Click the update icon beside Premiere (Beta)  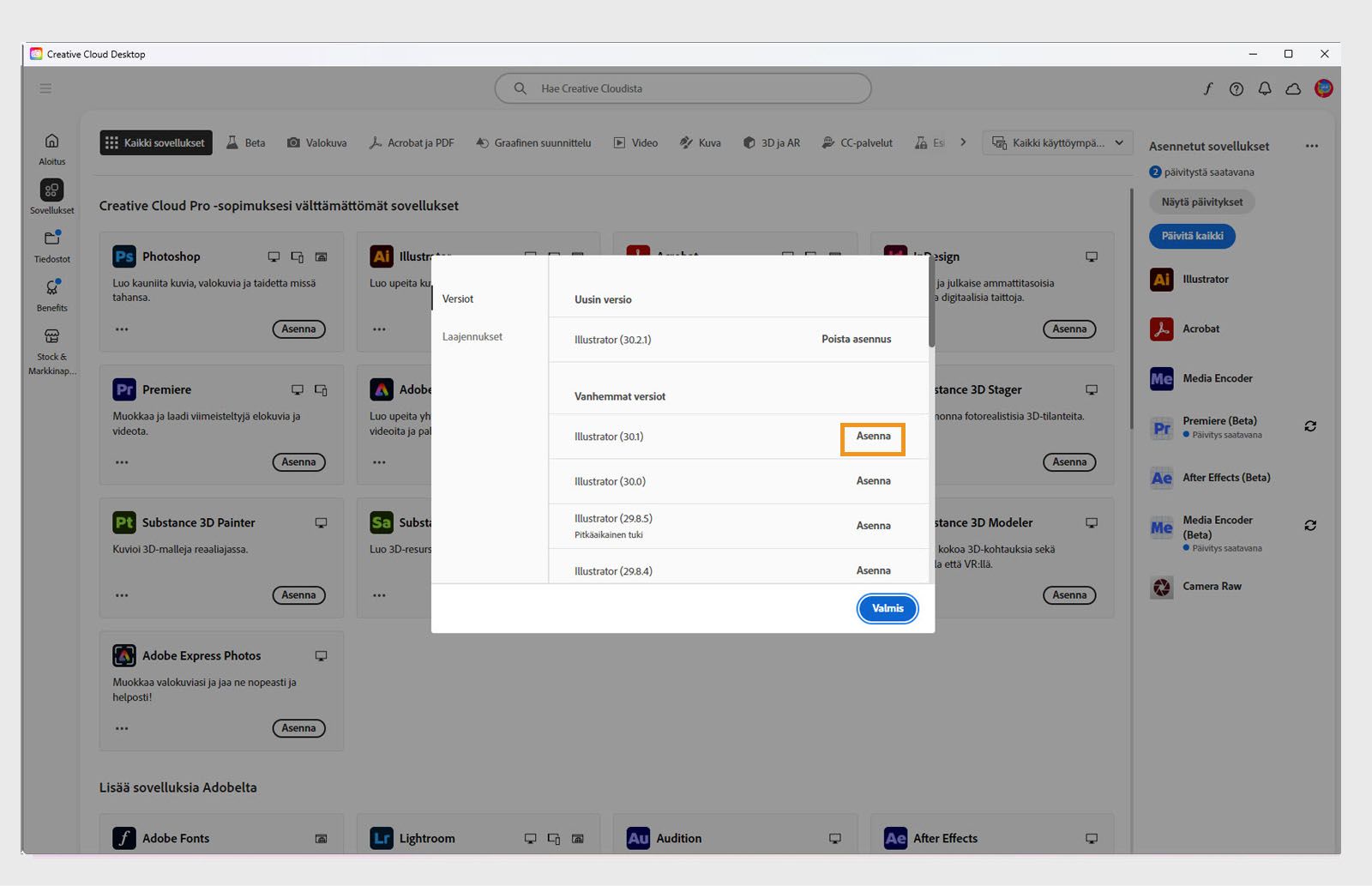pos(1310,426)
